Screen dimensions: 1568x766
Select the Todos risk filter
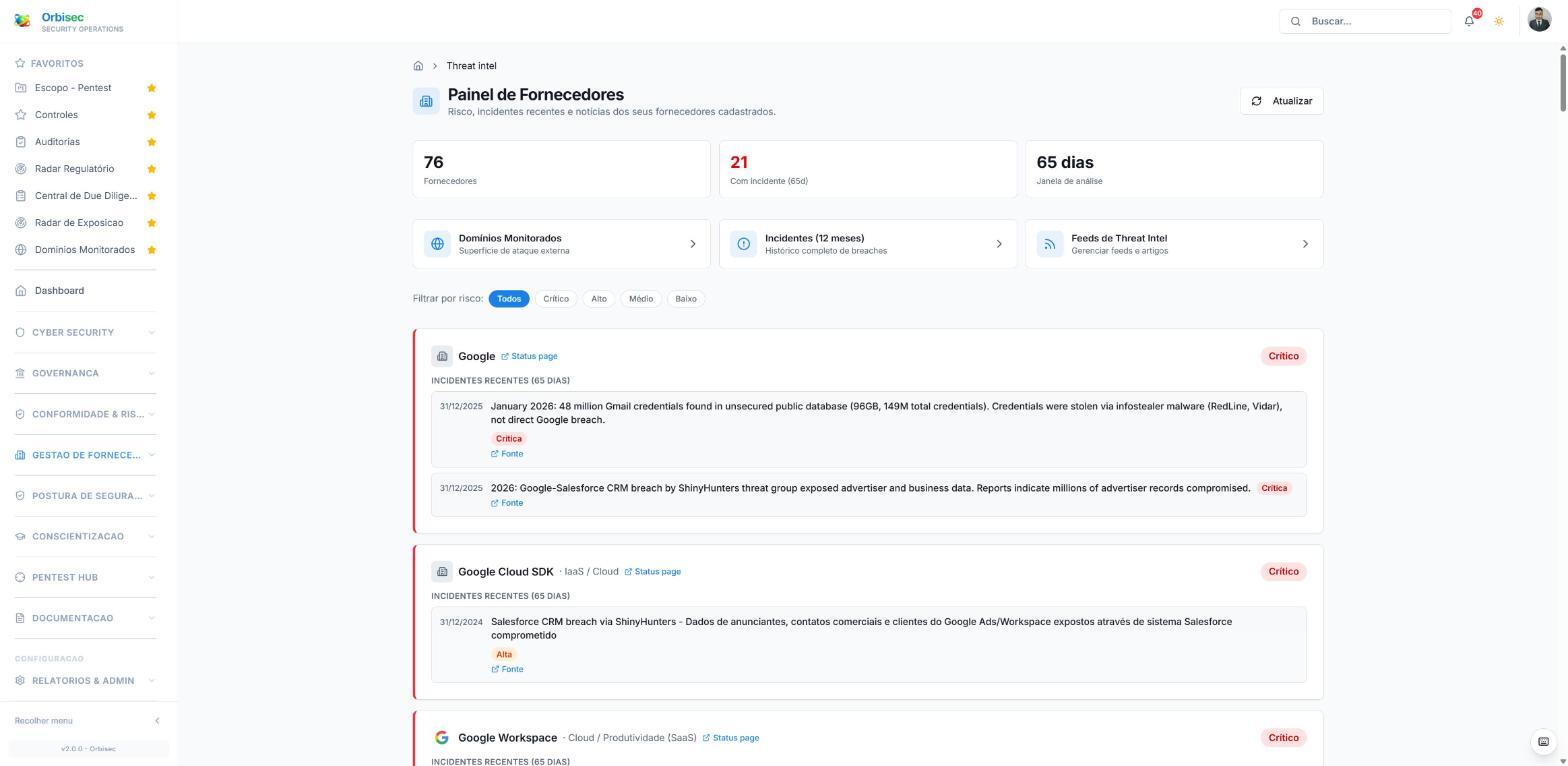[509, 299]
